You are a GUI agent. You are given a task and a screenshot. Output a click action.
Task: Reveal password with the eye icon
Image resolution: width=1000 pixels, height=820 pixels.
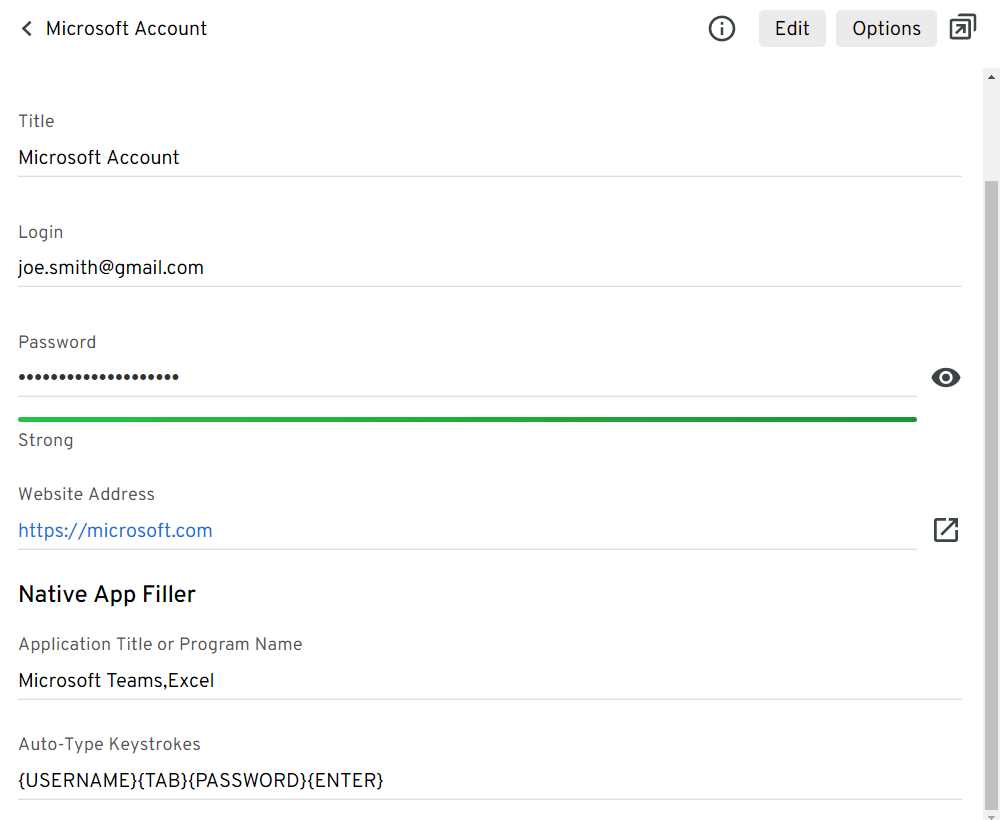[945, 377]
